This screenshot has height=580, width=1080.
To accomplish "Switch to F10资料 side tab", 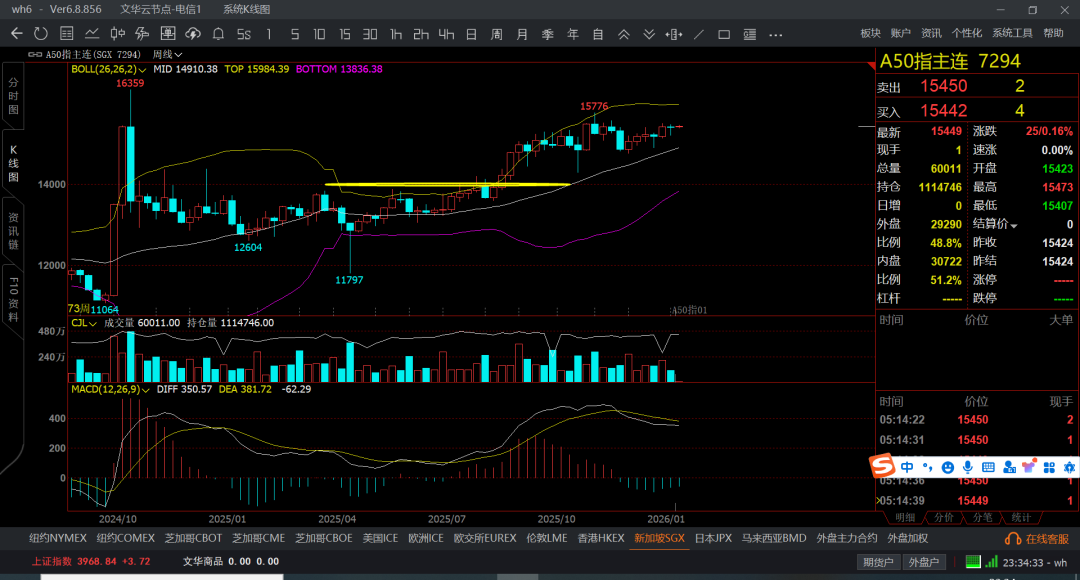I will [13, 299].
